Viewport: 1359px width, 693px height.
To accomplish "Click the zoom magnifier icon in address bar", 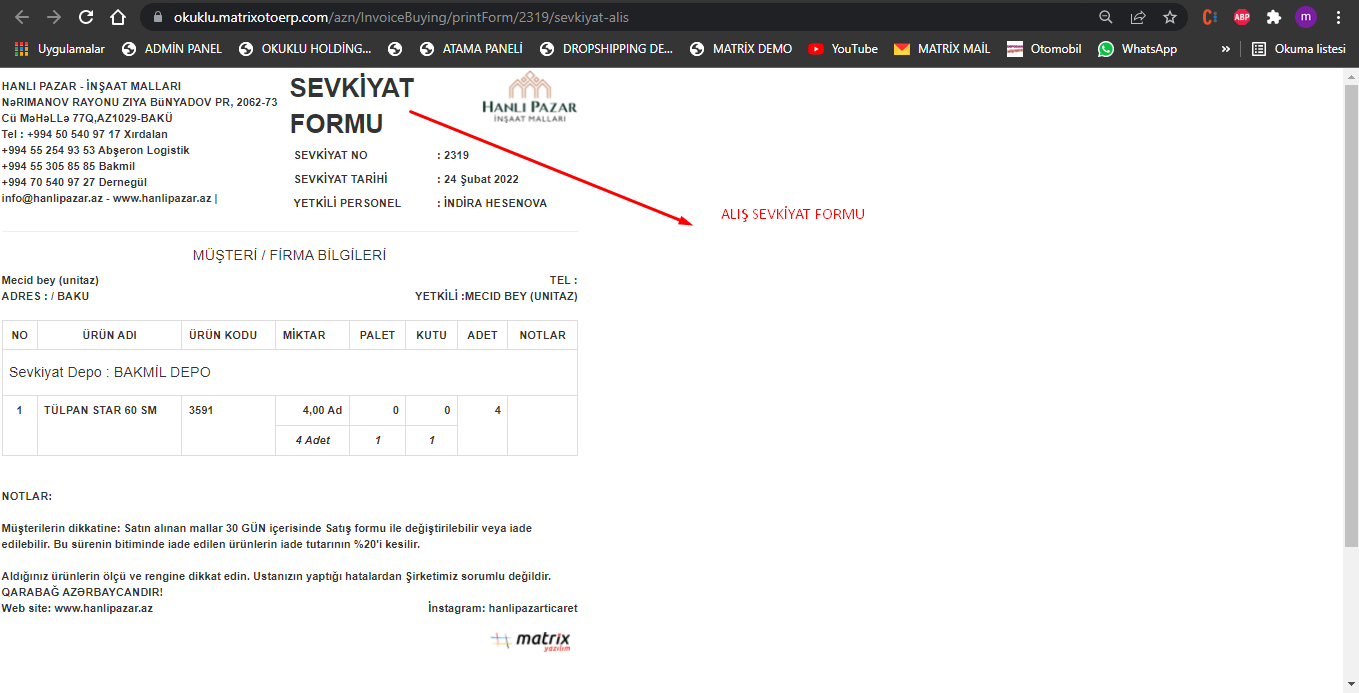I will pos(1105,17).
